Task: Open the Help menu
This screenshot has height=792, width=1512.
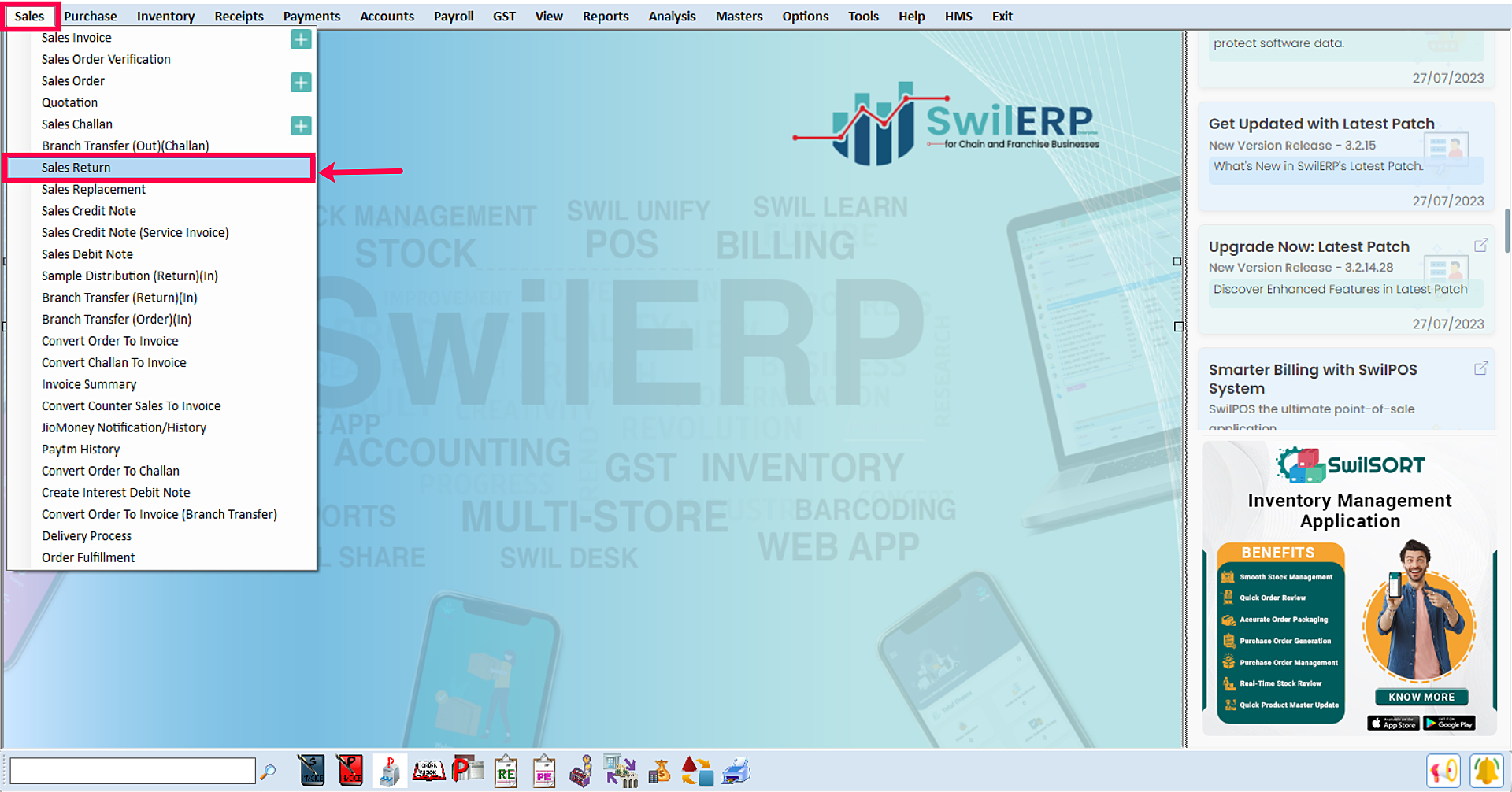Action: click(x=911, y=16)
